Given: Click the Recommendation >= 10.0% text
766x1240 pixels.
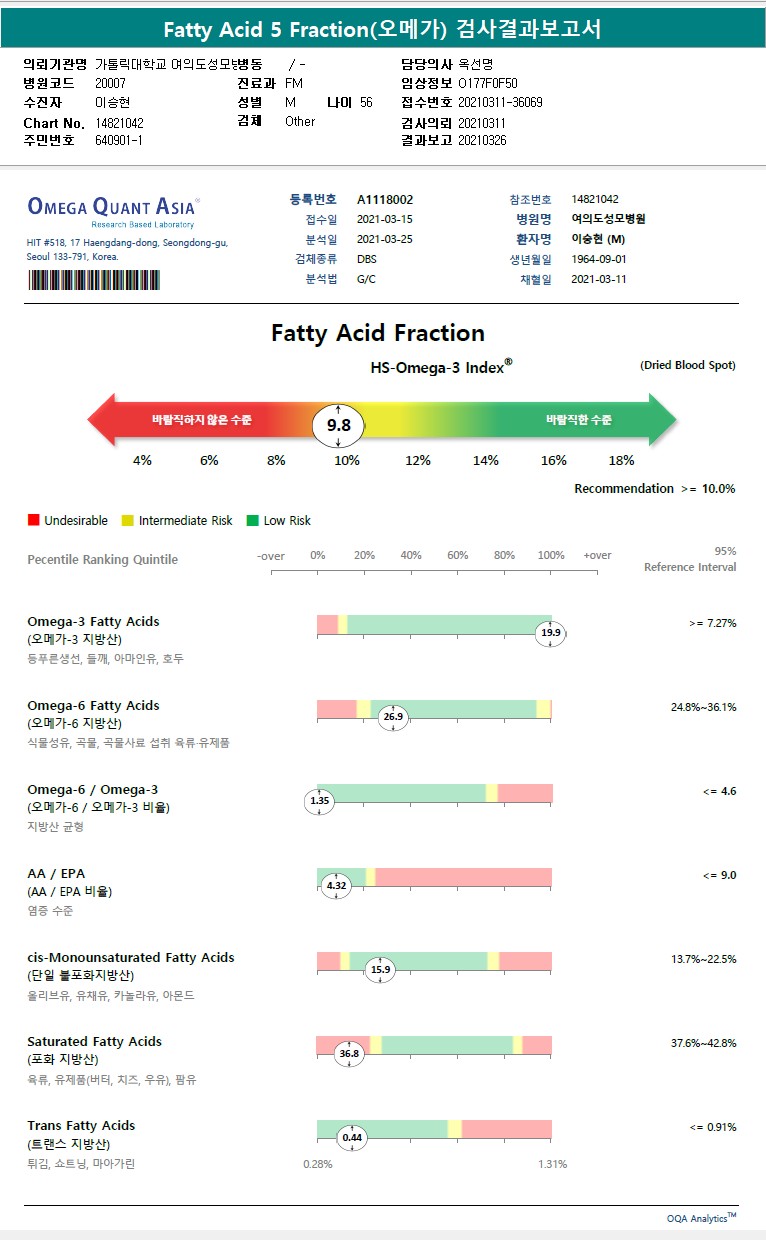Looking at the screenshot, I should click(x=654, y=489).
